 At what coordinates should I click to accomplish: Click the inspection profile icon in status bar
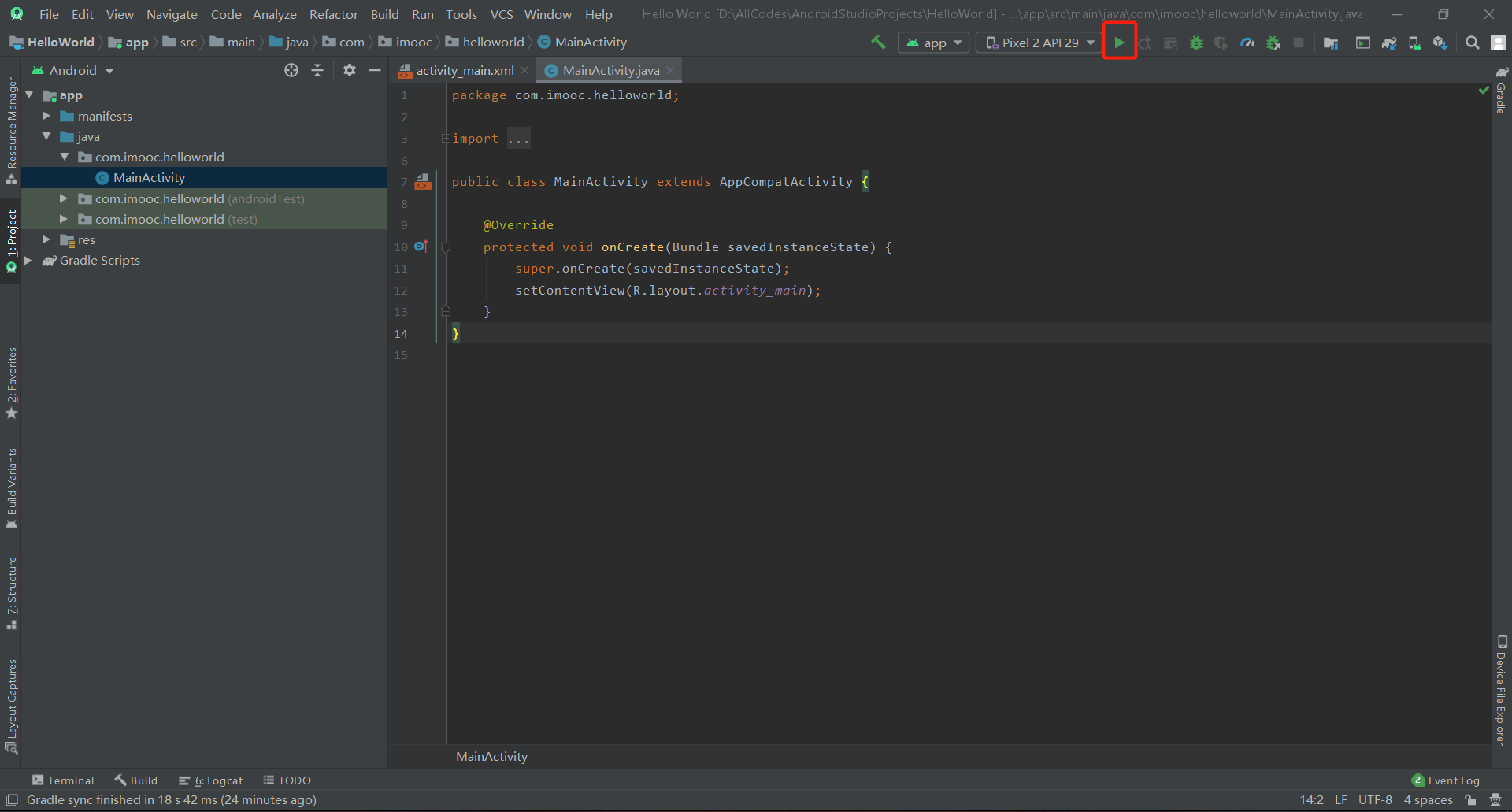click(1495, 799)
